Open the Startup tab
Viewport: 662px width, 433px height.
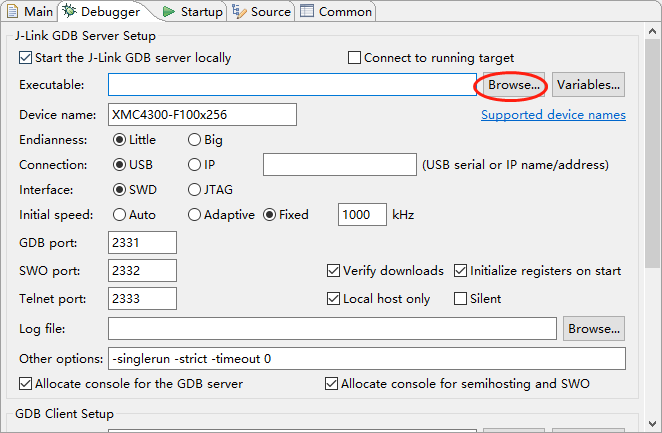pos(193,11)
